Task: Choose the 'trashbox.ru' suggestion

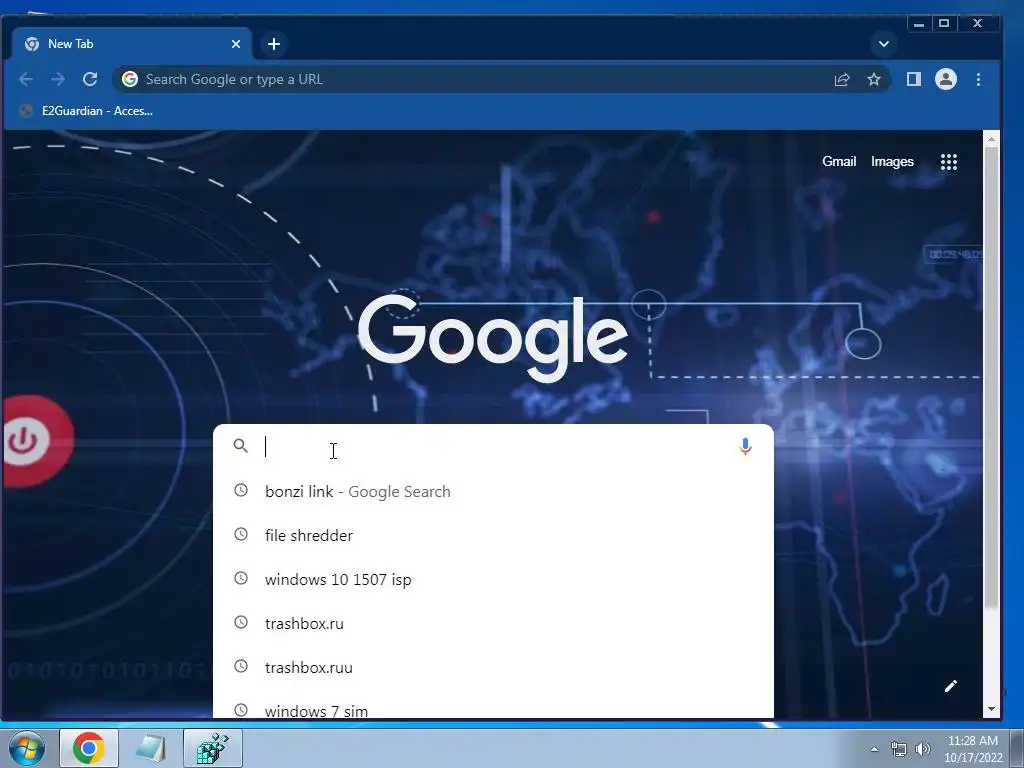Action: click(493, 624)
